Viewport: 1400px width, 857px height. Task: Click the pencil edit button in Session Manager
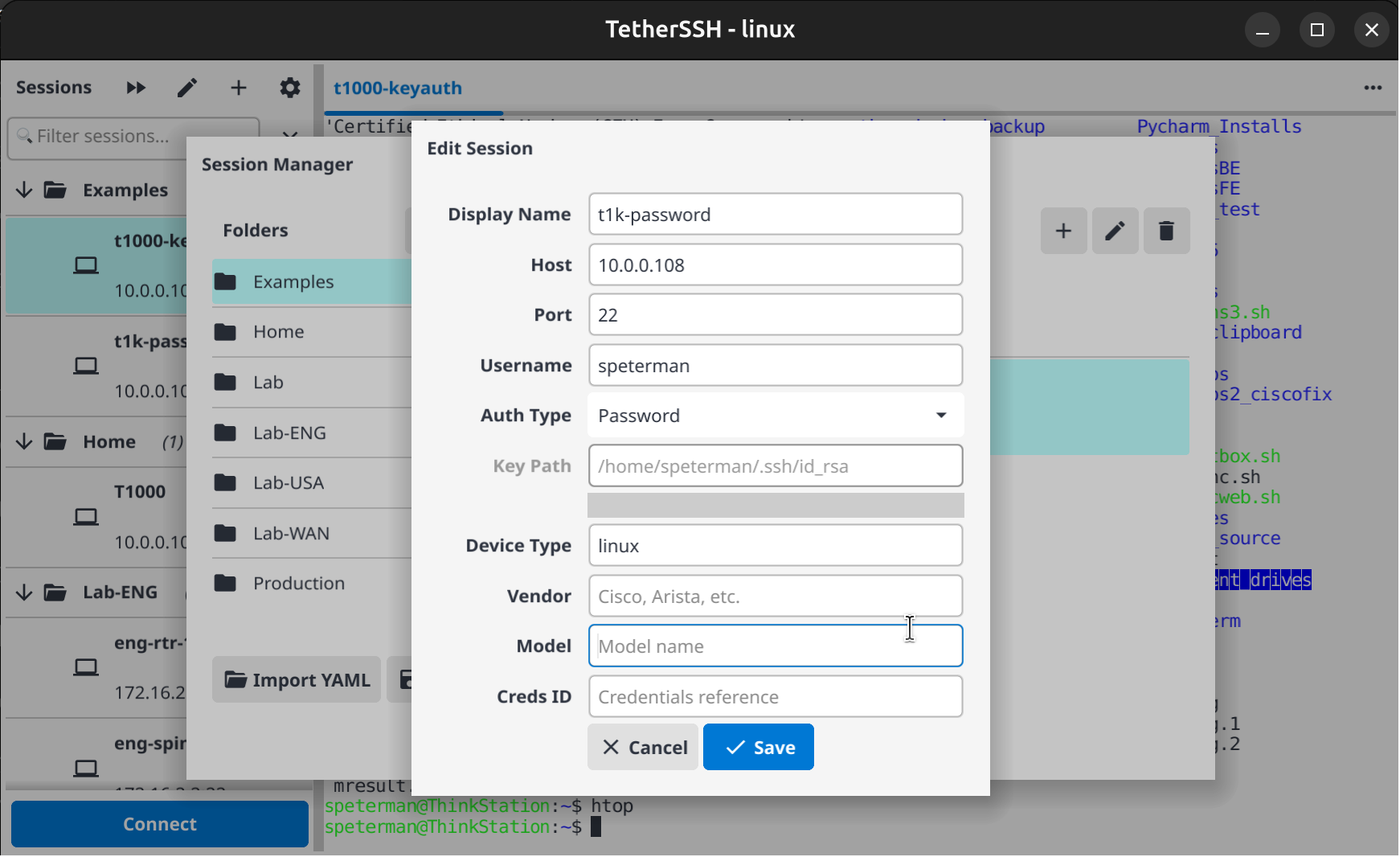[x=1115, y=231]
